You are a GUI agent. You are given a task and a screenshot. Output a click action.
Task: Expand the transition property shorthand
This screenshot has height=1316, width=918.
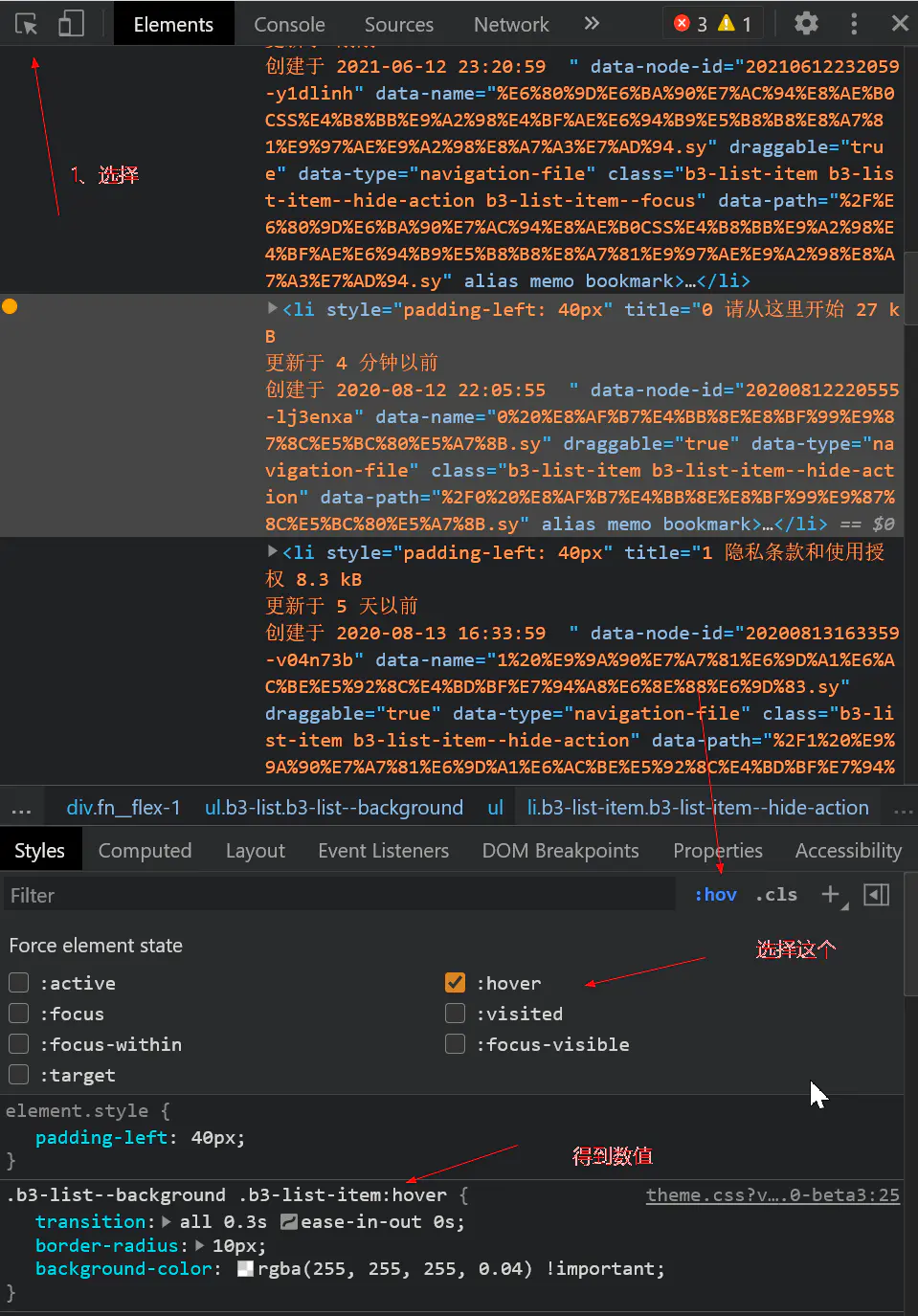click(x=167, y=1222)
